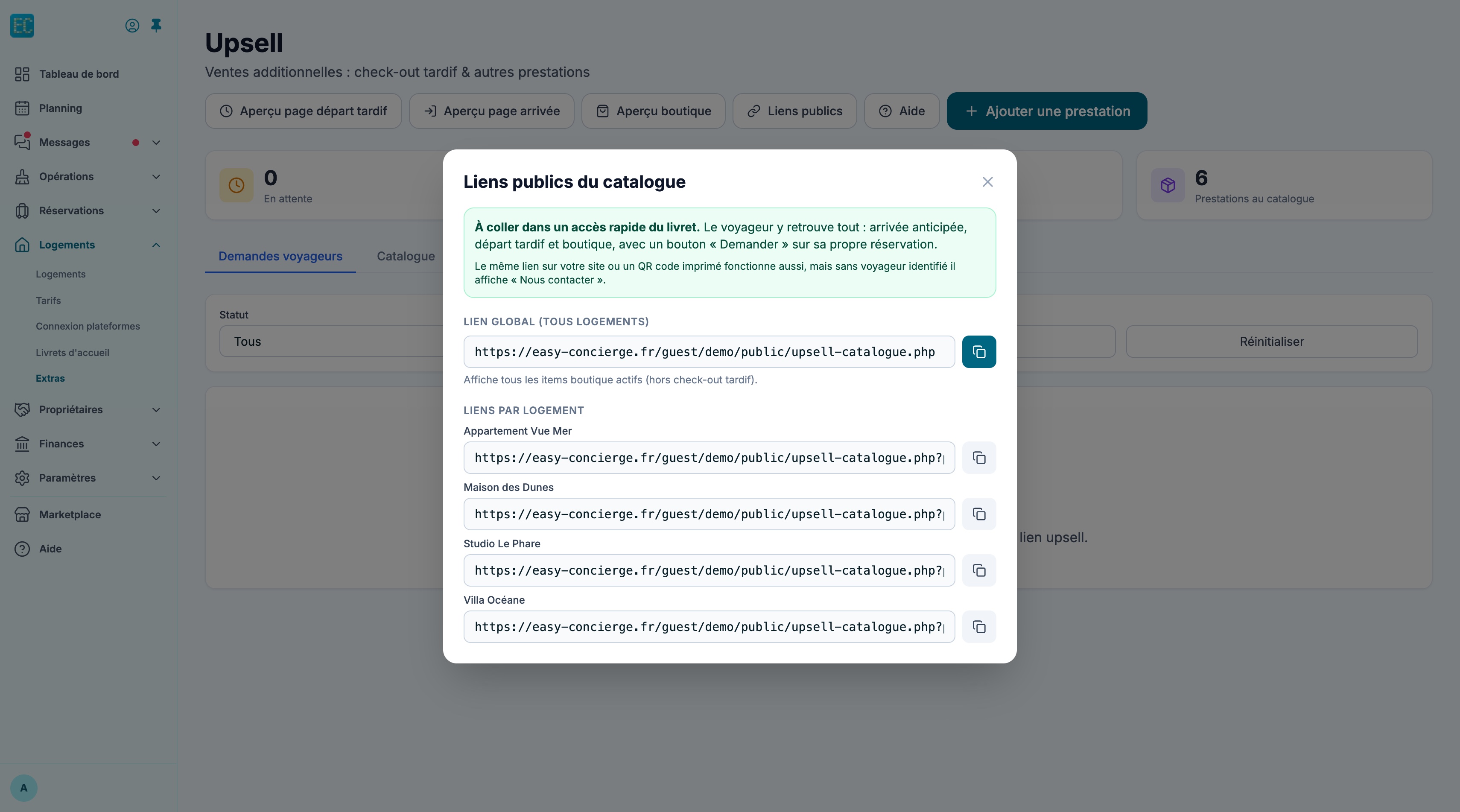
Task: Copy the Villa Océane link
Action: [x=979, y=627]
